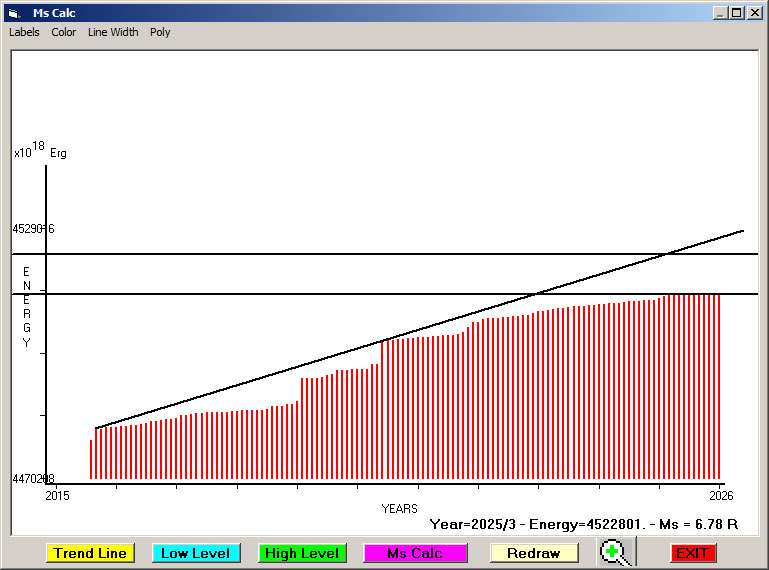Click the Year/Energy/Ms status readout

point(583,523)
